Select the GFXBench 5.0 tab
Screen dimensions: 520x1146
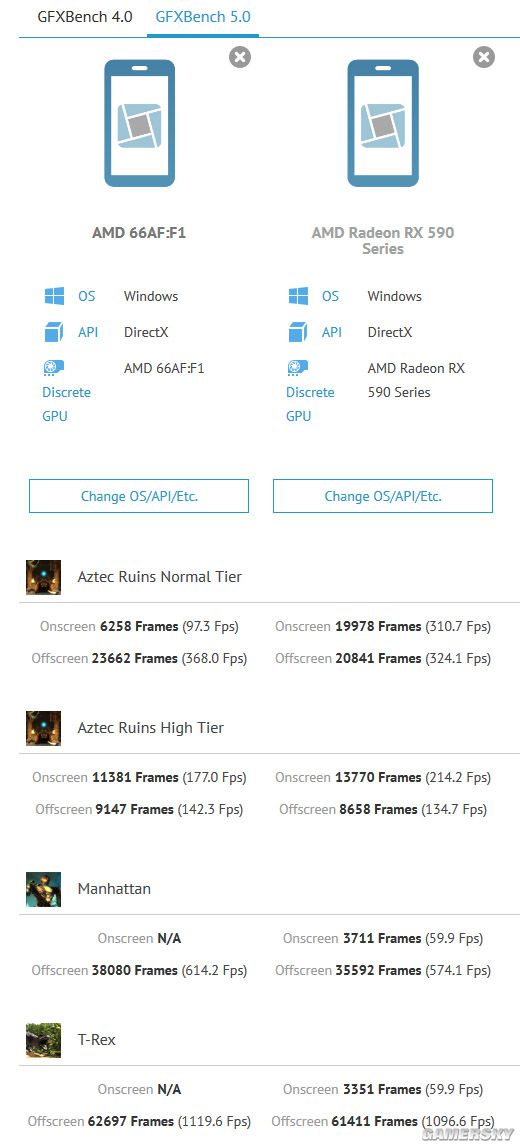pos(203,17)
